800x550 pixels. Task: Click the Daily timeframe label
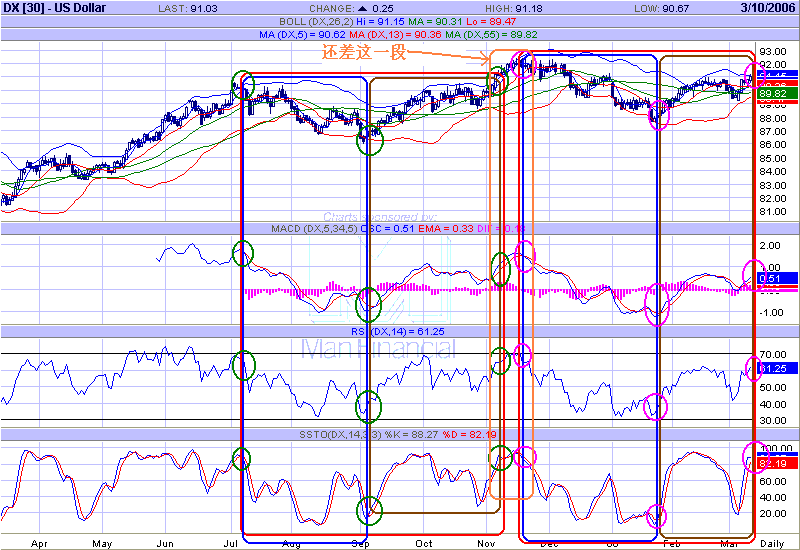point(772,544)
